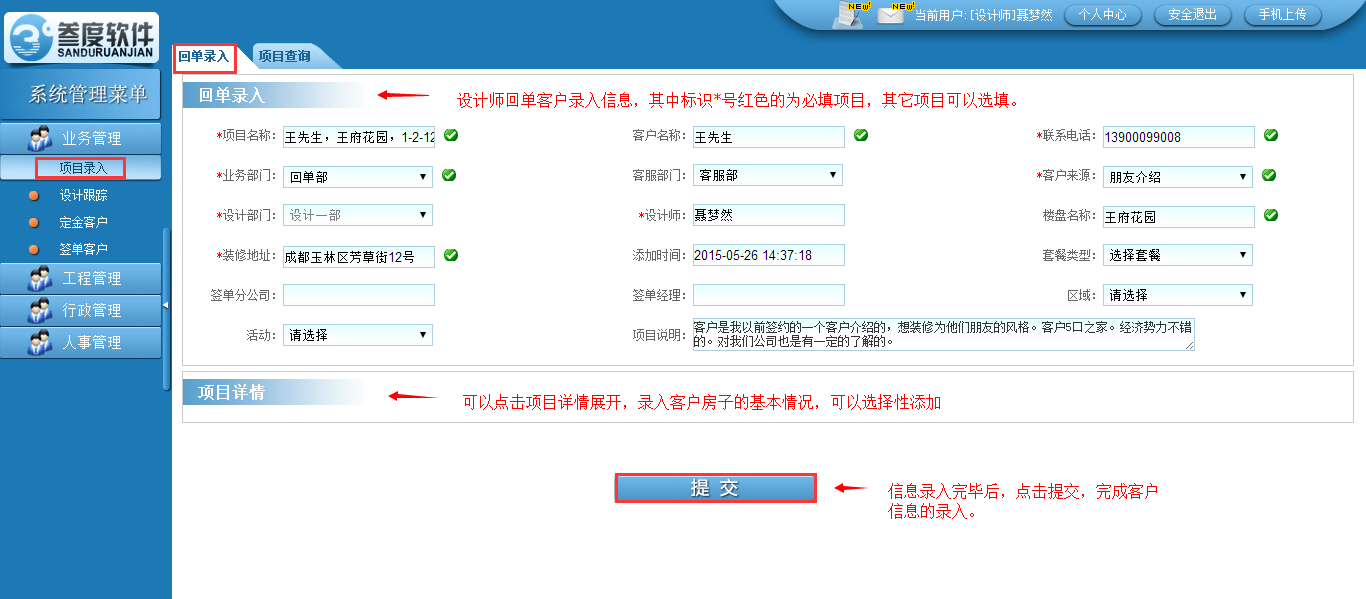Screen dimensions: 1366x599
Task: Open the 活动 dropdown
Action: (358, 335)
